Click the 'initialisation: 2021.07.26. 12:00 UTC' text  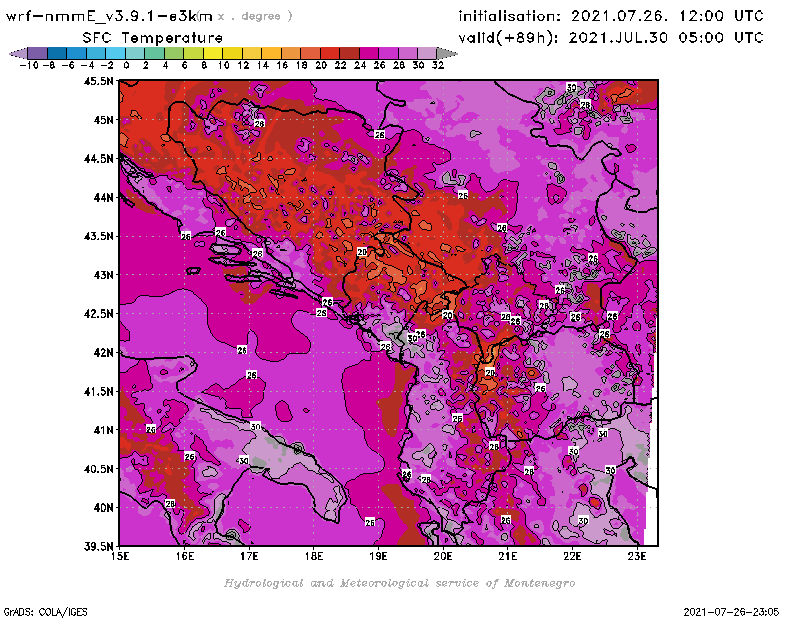[x=611, y=16]
